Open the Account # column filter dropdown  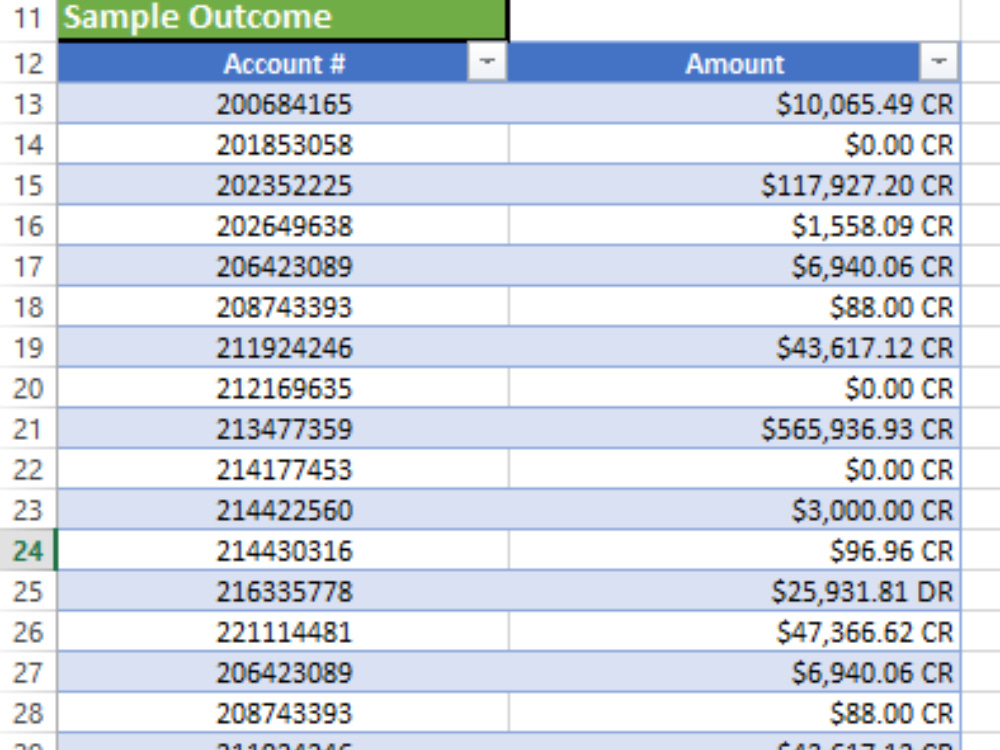pos(487,62)
